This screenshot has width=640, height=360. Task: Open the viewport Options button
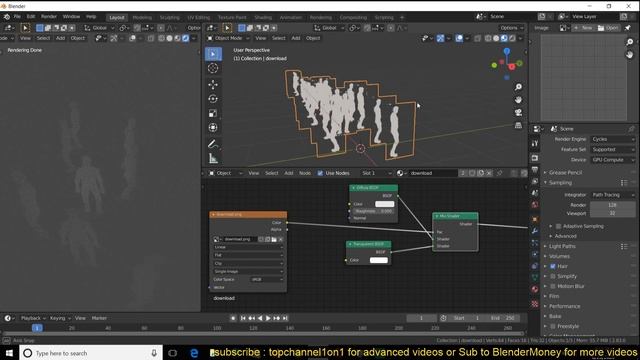point(511,28)
